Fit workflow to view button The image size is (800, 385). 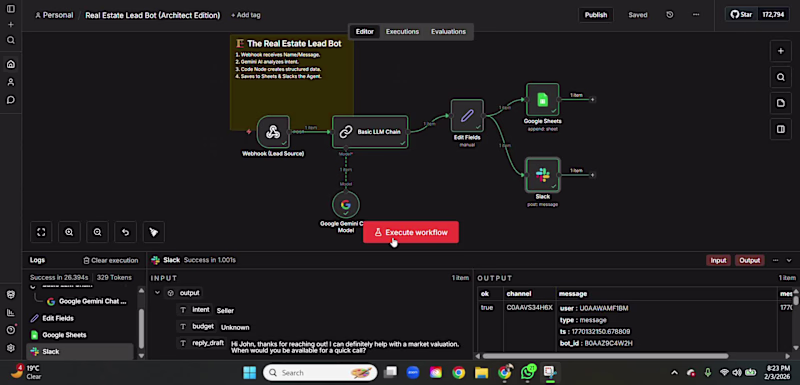point(41,232)
